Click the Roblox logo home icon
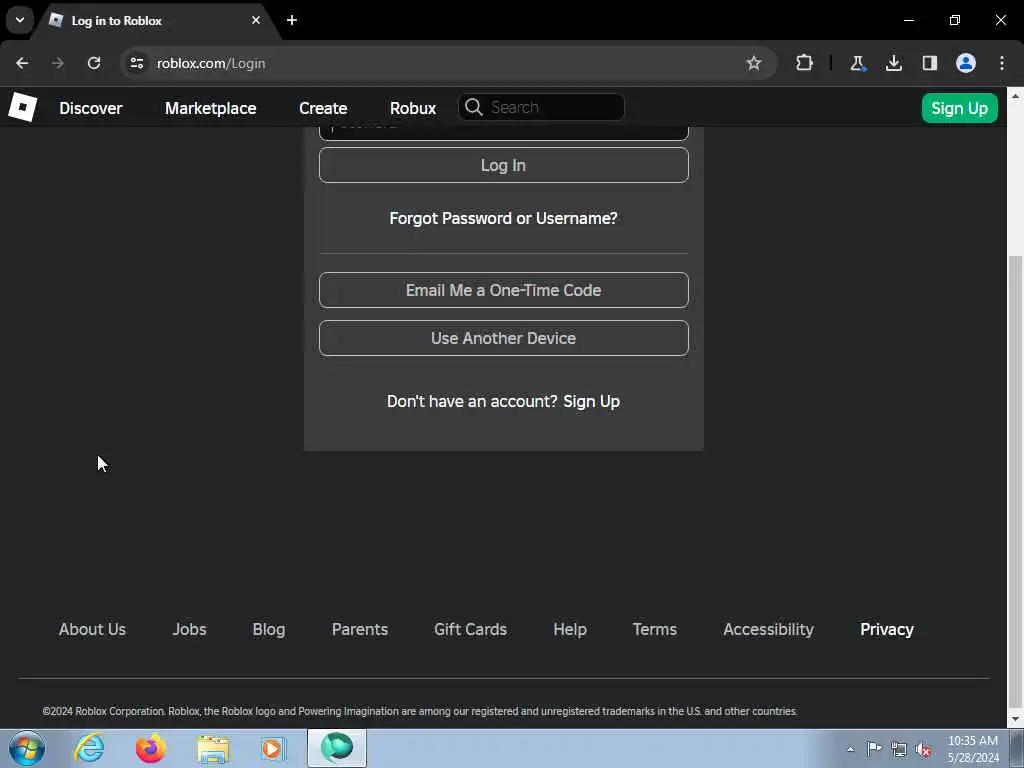Viewport: 1024px width, 768px height. pyautogui.click(x=23, y=108)
